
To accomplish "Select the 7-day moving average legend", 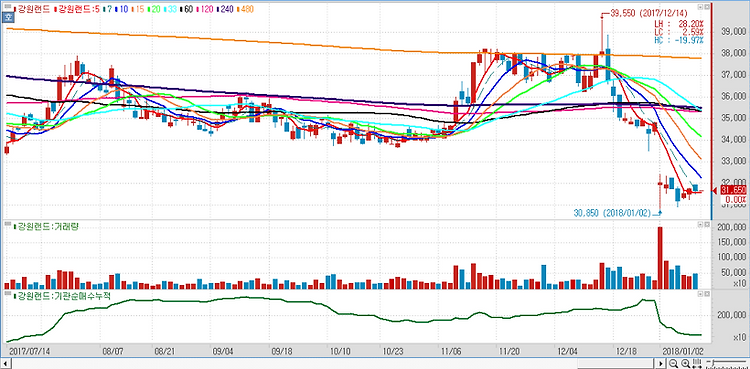I will [x=108, y=9].
